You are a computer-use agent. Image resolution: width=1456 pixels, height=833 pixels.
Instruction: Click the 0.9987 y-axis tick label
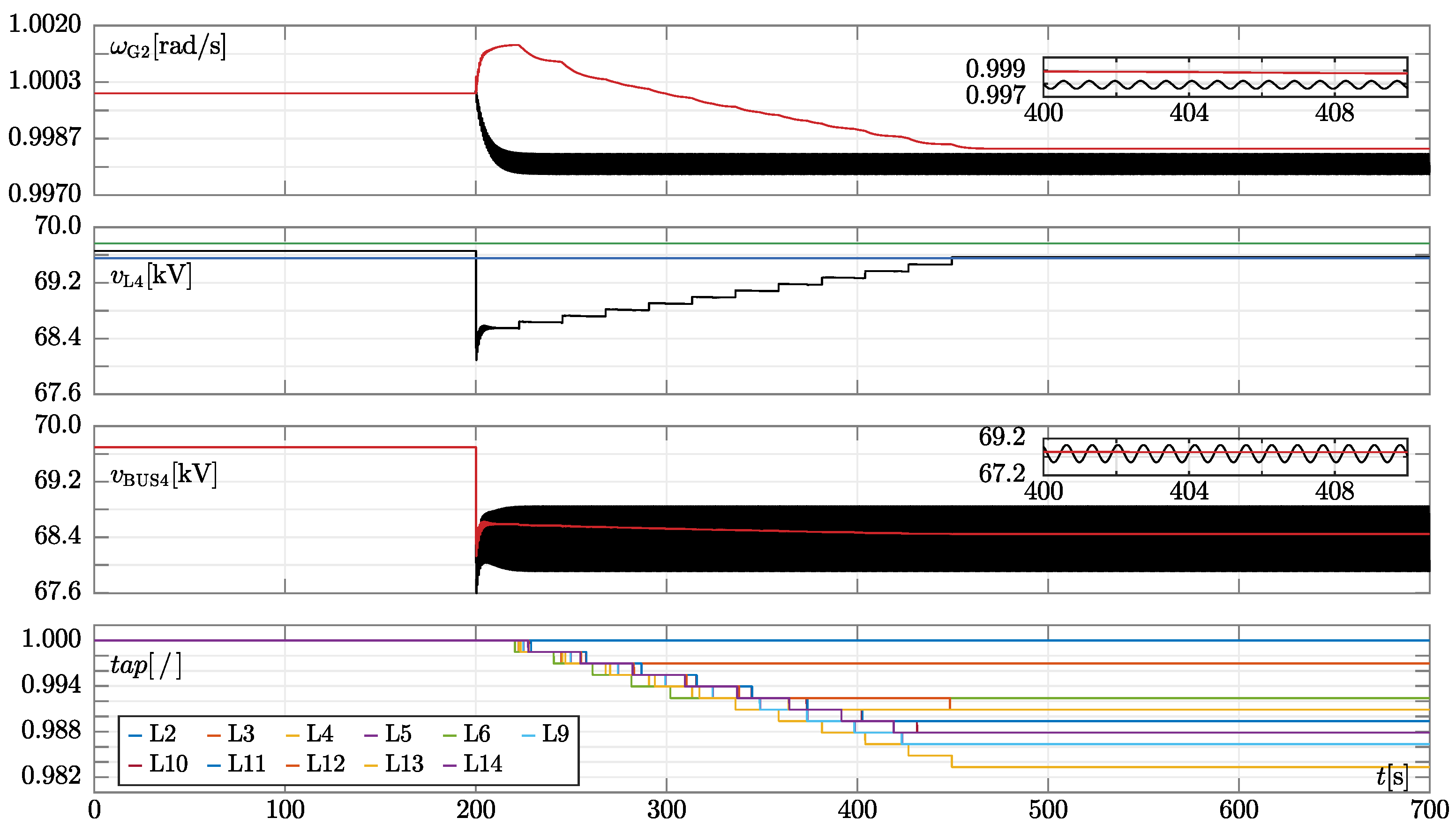[x=45, y=137]
